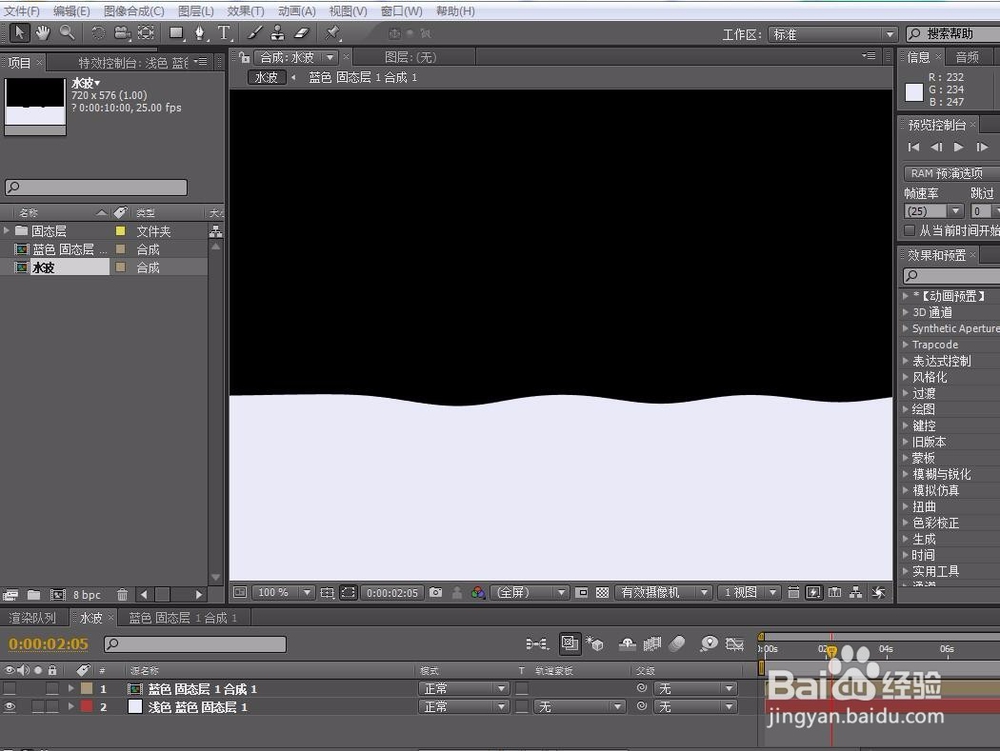This screenshot has height=751, width=1000.
Task: Create a new folder in project panel
Action: point(34,594)
